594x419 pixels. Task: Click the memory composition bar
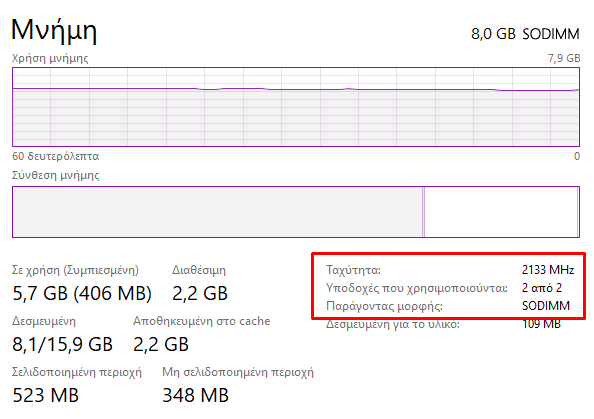click(x=296, y=212)
